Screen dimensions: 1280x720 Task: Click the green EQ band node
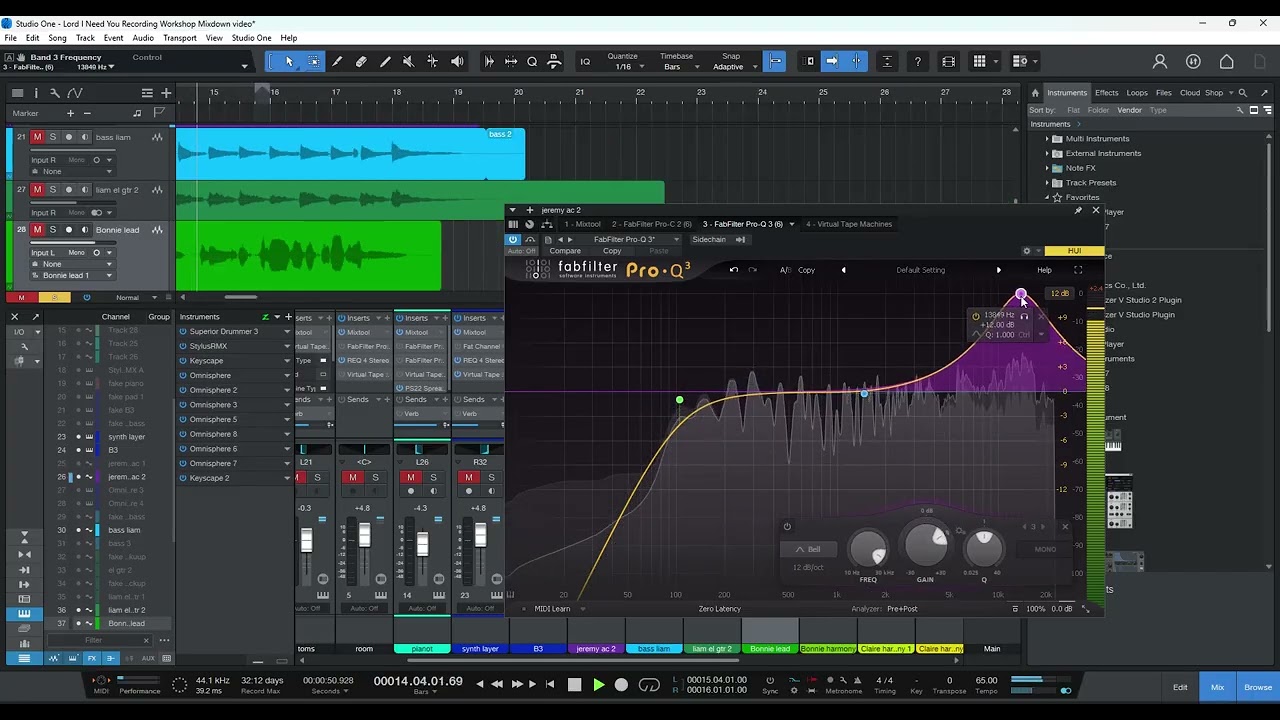click(x=680, y=401)
